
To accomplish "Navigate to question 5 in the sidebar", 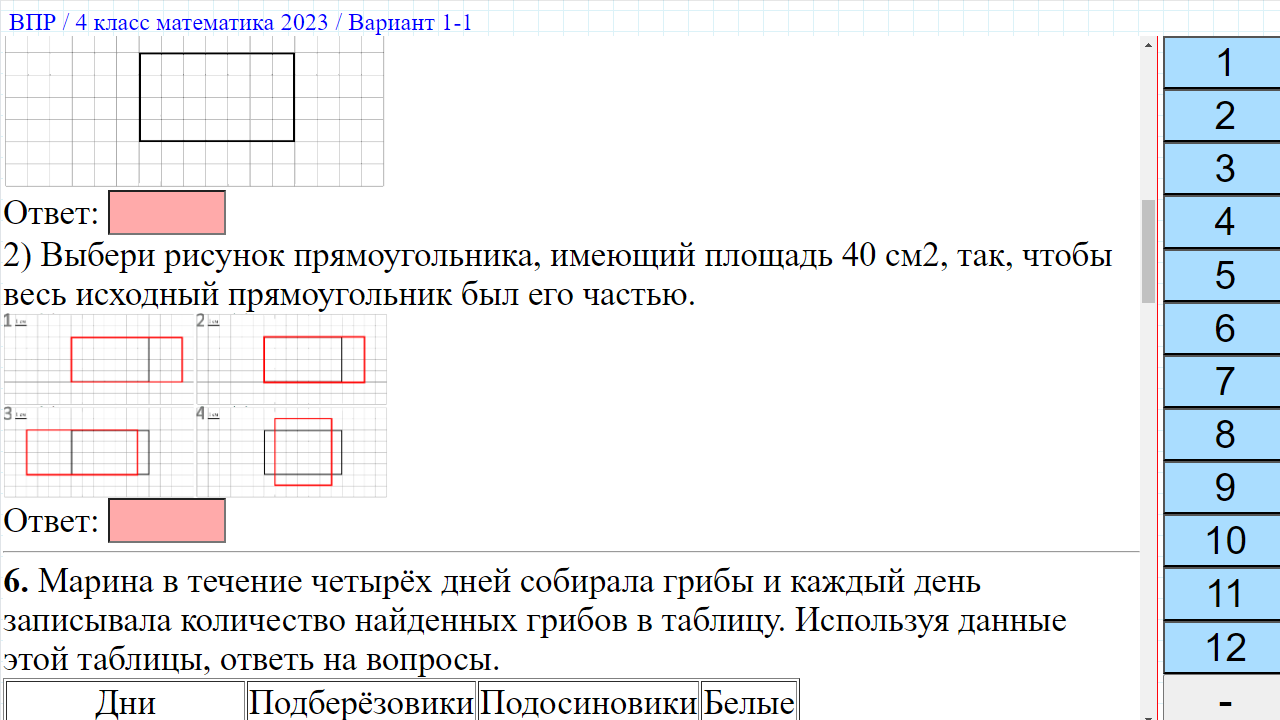I will pyautogui.click(x=1220, y=276).
